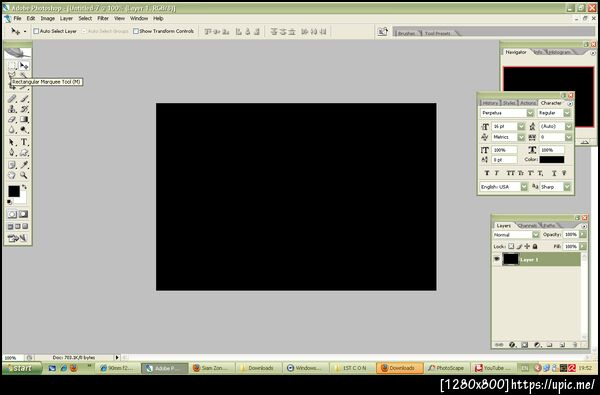Open the Metrics kerning dropdown
The image size is (600, 395).
coord(521,137)
